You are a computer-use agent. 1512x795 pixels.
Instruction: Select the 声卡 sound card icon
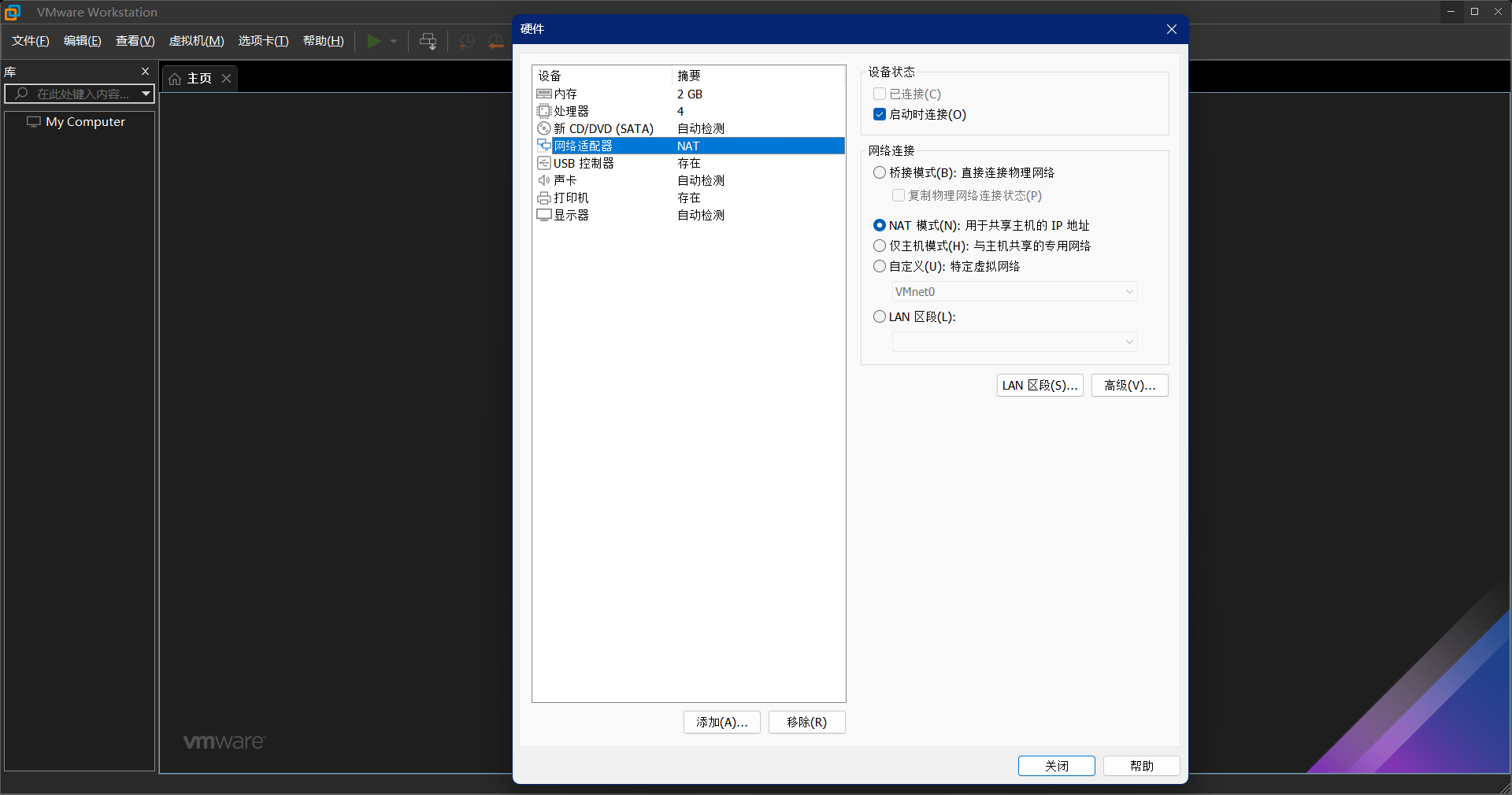[543, 180]
